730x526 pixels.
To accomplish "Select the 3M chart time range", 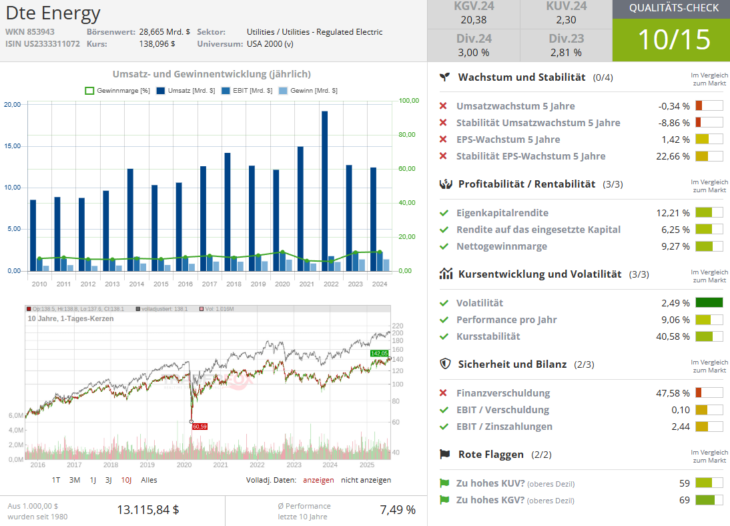I will pyautogui.click(x=74, y=480).
